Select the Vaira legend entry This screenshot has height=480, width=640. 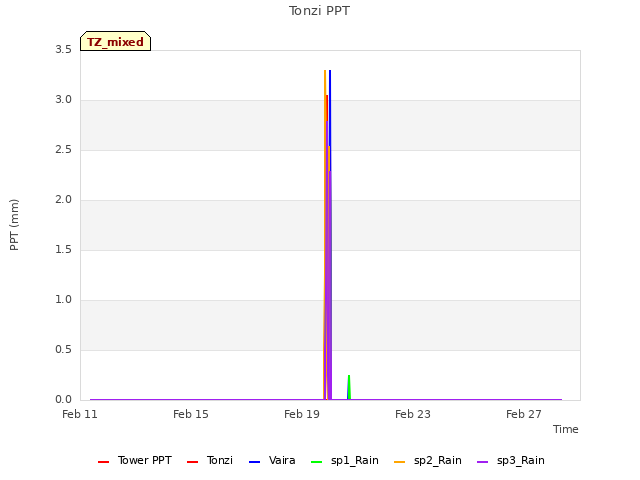pyautogui.click(x=272, y=460)
